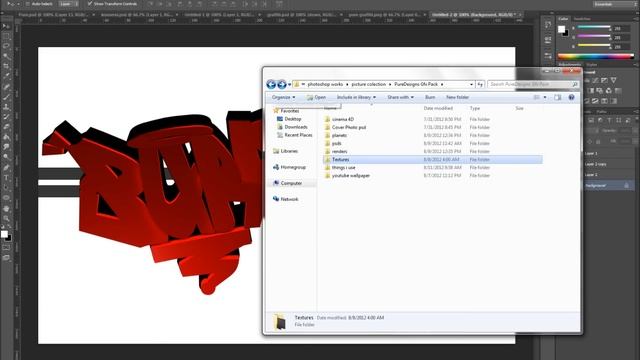Viewport: 640px width, 360px height.
Task: Select the Quick Selection tool
Action: 6,56
